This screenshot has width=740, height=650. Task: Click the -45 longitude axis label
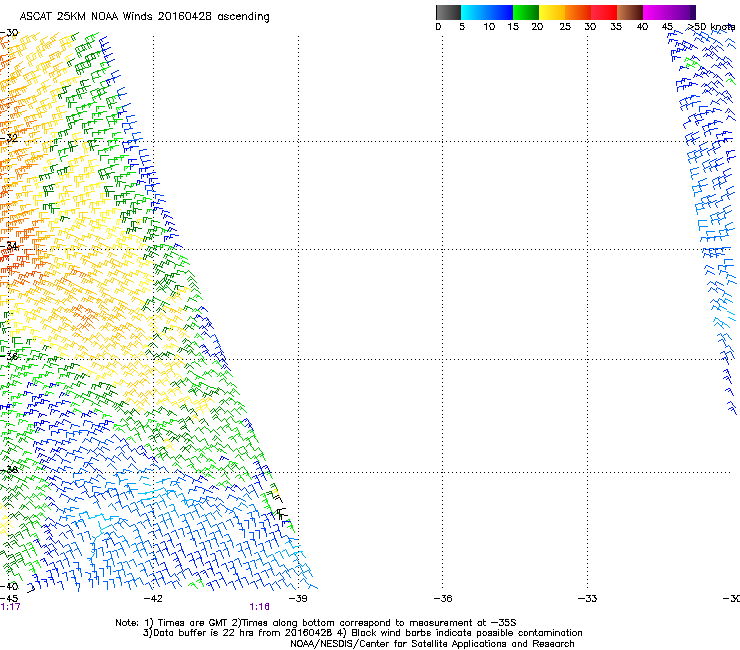coord(9,598)
